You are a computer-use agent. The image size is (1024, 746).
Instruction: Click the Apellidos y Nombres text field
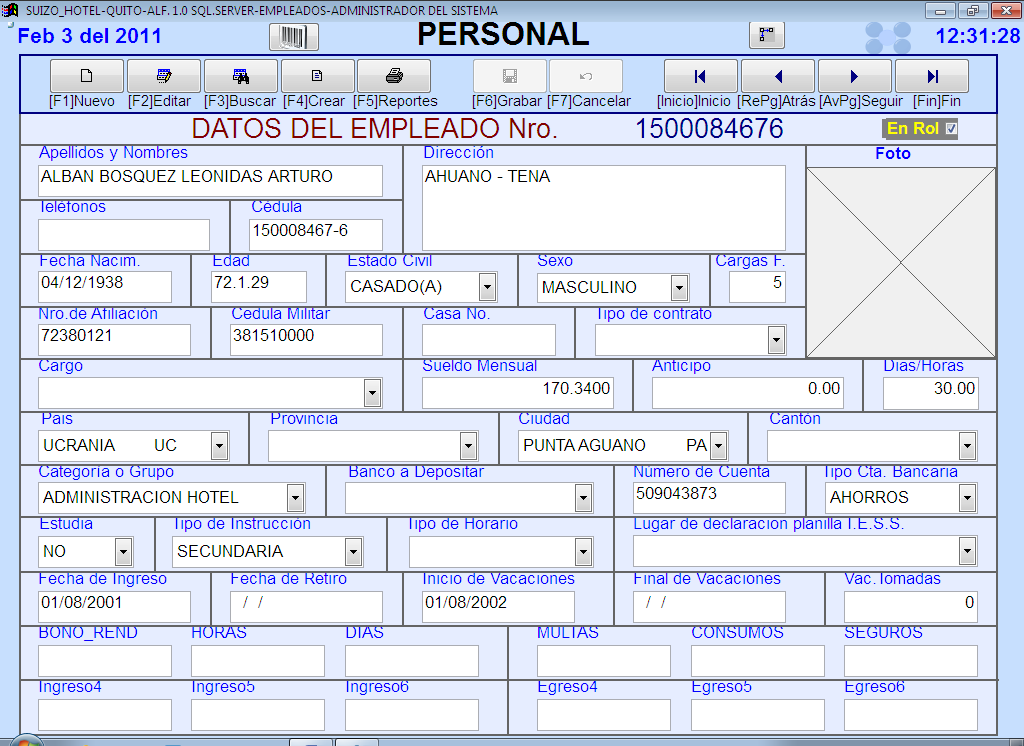(210, 181)
